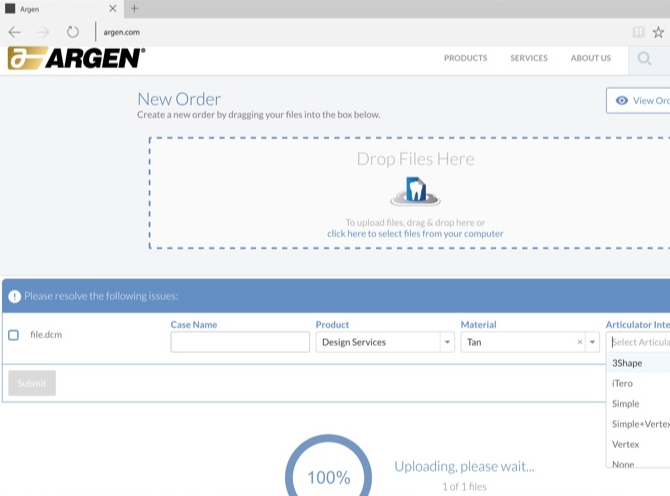Click the Case Name input field
Screen dimensions: 670x496
pyautogui.click(x=240, y=342)
